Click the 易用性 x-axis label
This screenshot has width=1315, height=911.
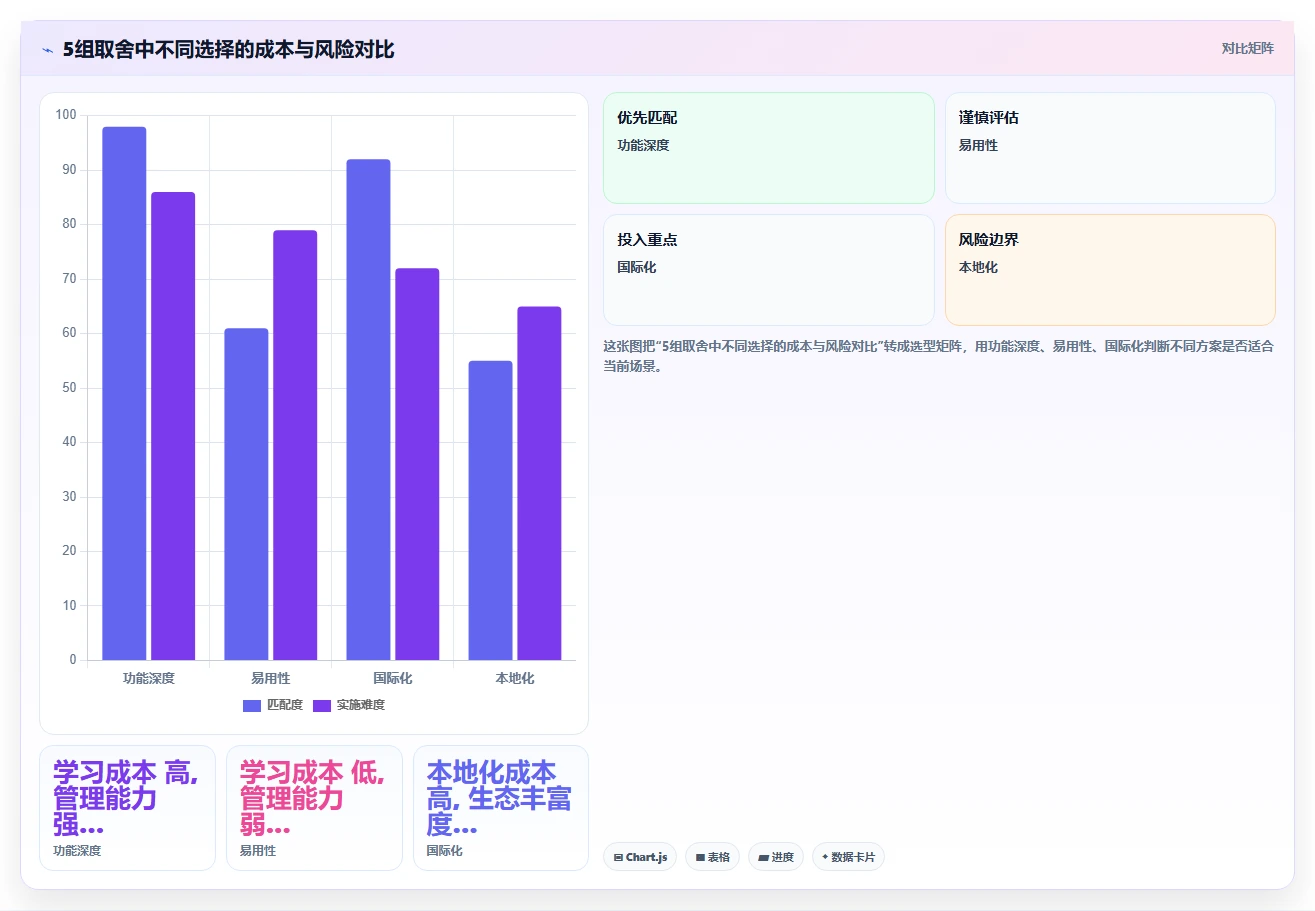point(271,678)
